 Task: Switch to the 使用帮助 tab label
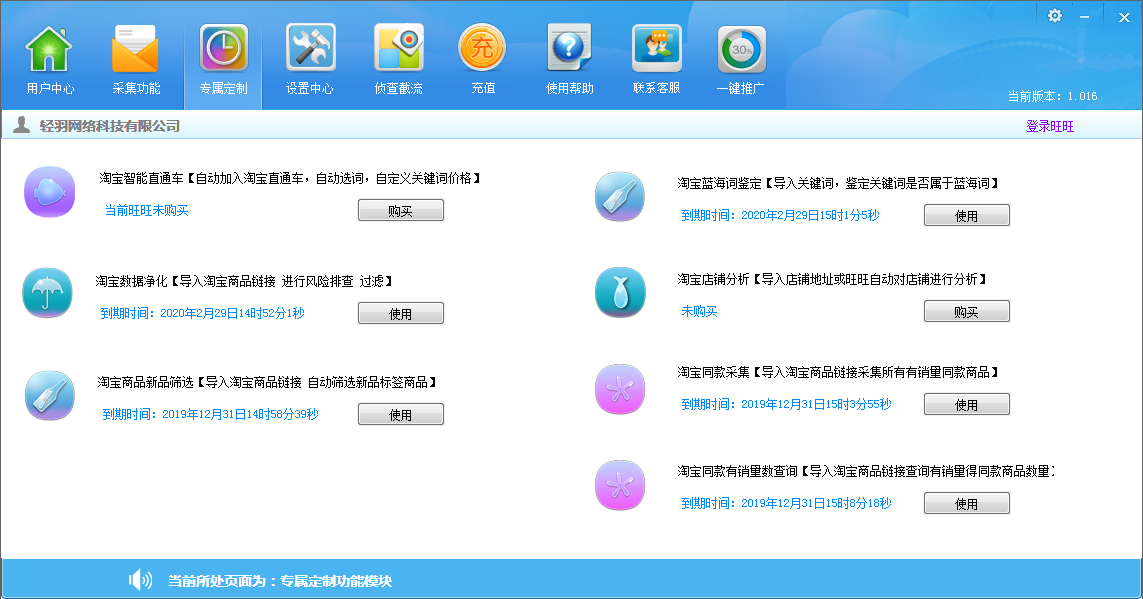click(570, 88)
